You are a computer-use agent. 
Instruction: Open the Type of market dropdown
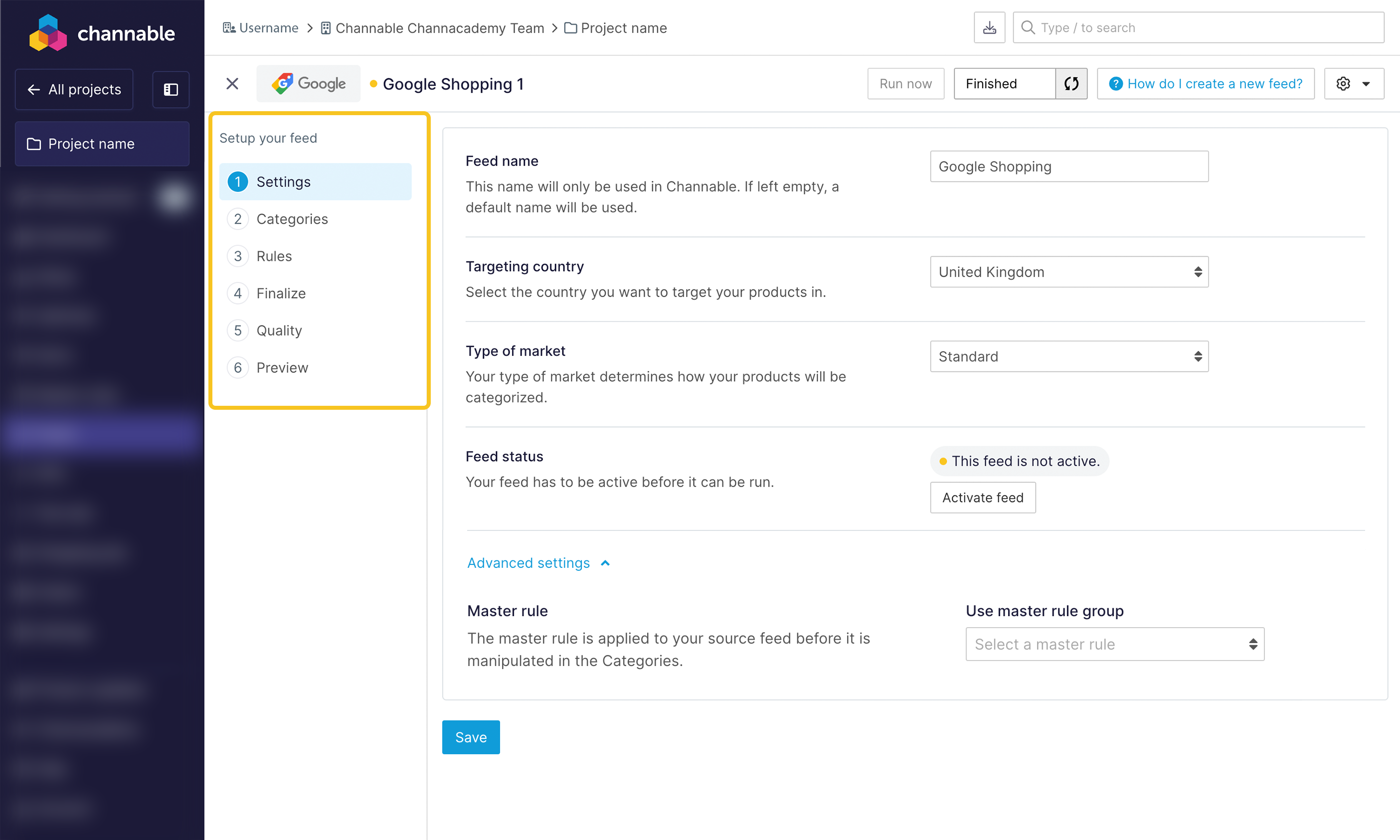(1069, 356)
